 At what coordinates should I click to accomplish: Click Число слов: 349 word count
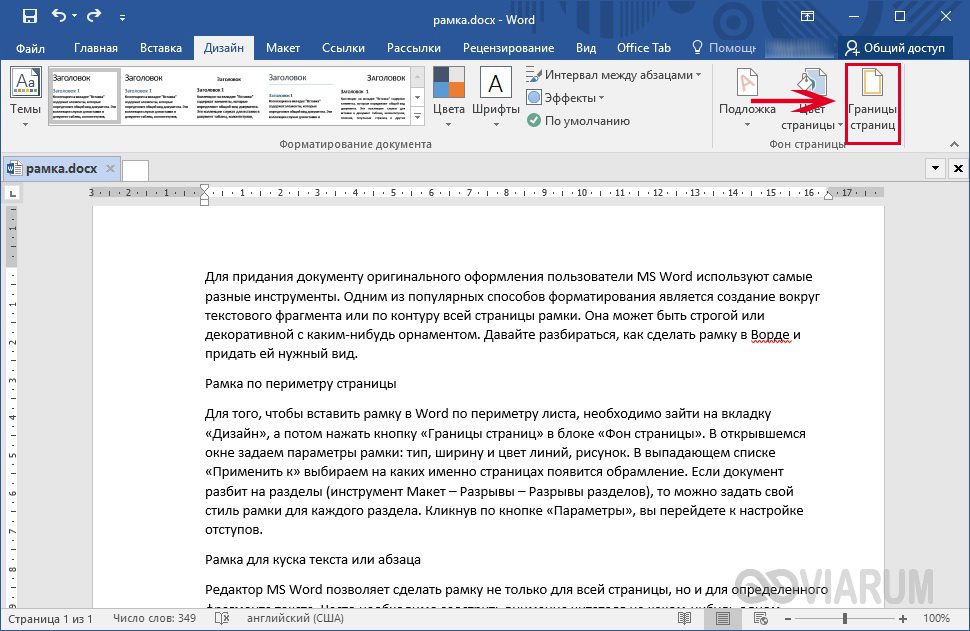(154, 618)
